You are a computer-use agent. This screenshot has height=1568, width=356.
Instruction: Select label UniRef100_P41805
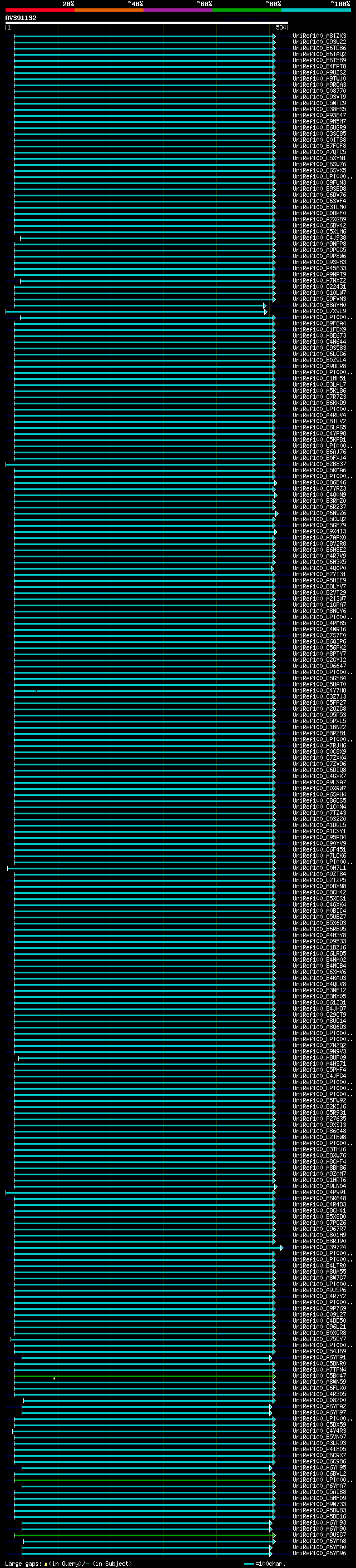(x=319, y=1450)
